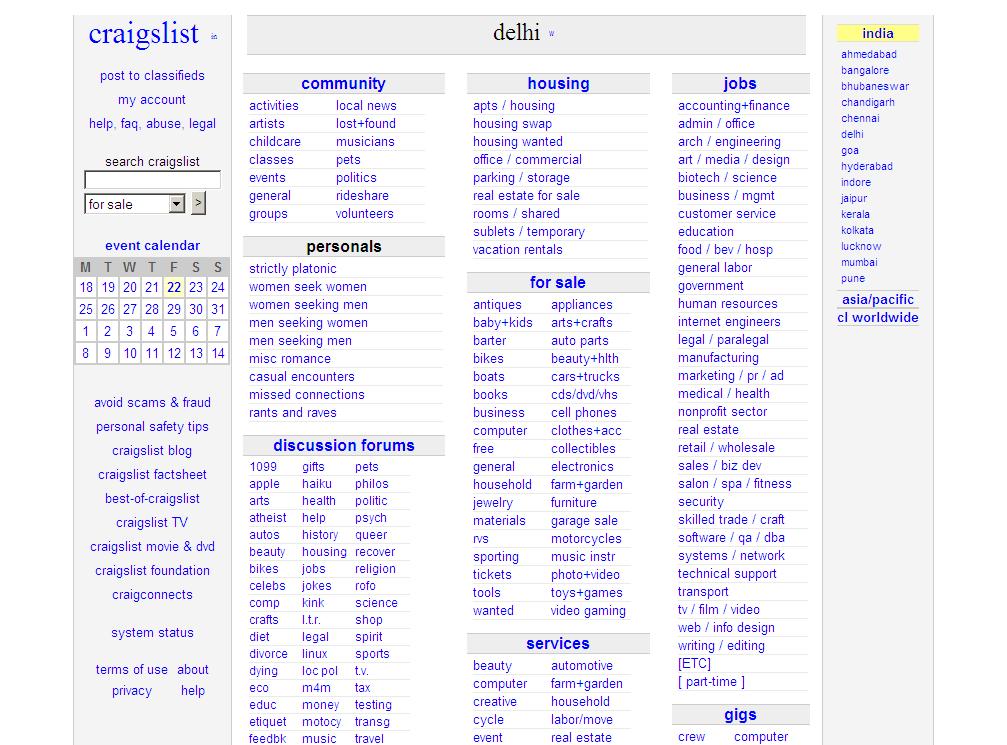
Task: Open system status link
Action: (x=152, y=633)
